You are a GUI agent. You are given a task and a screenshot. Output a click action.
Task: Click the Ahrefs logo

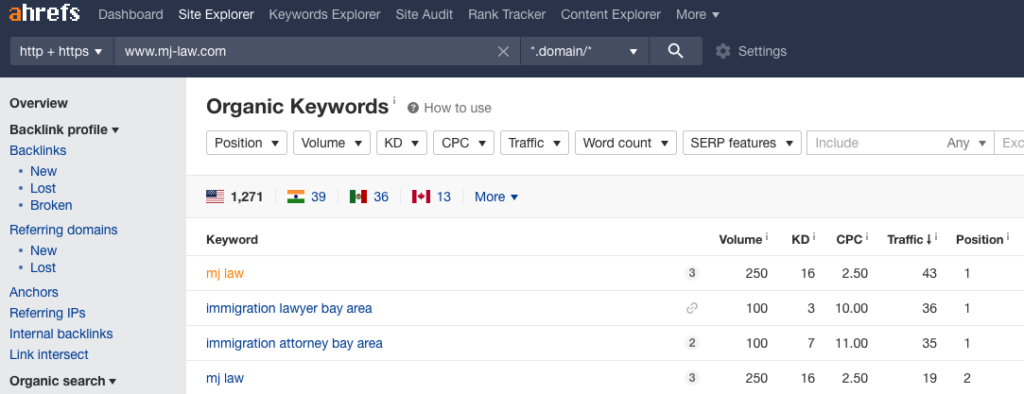(x=44, y=14)
